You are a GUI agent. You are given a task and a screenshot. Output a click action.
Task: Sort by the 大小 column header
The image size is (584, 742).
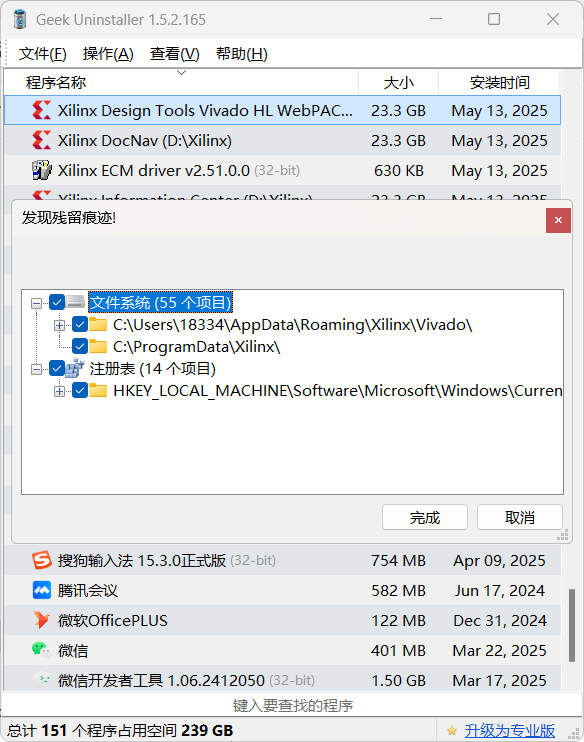click(x=398, y=82)
